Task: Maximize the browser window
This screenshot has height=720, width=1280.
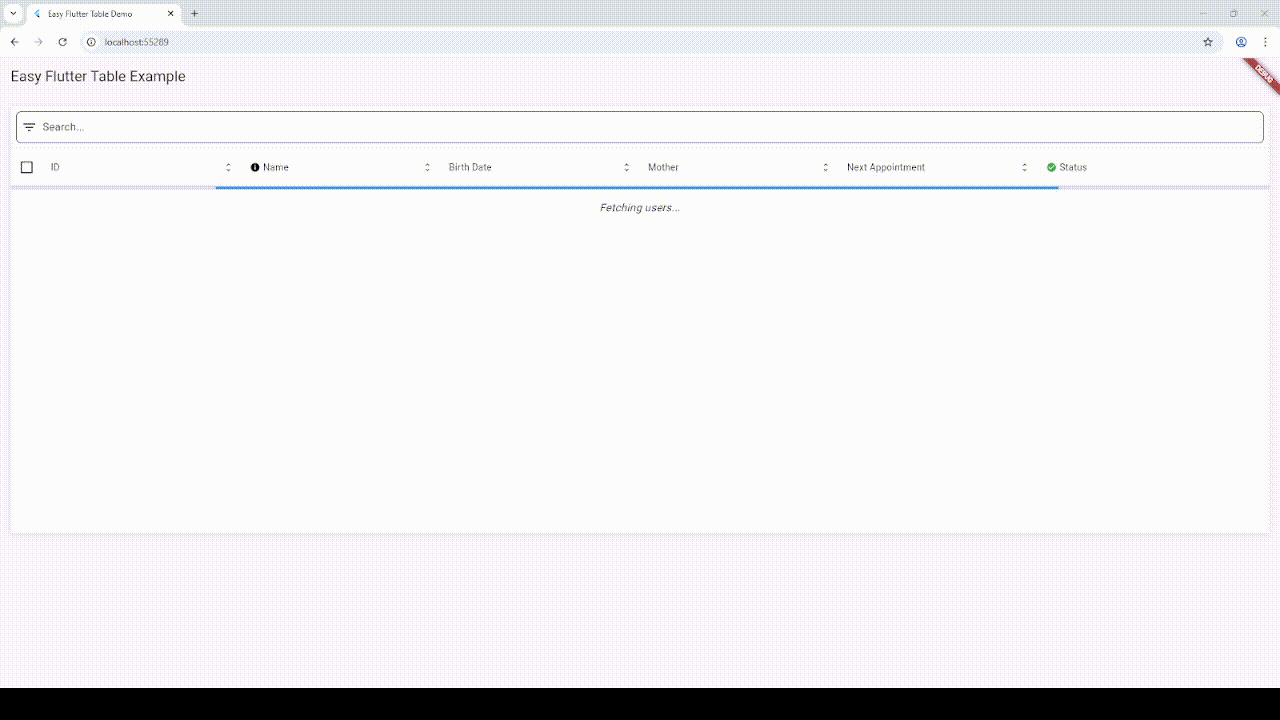Action: click(1234, 14)
